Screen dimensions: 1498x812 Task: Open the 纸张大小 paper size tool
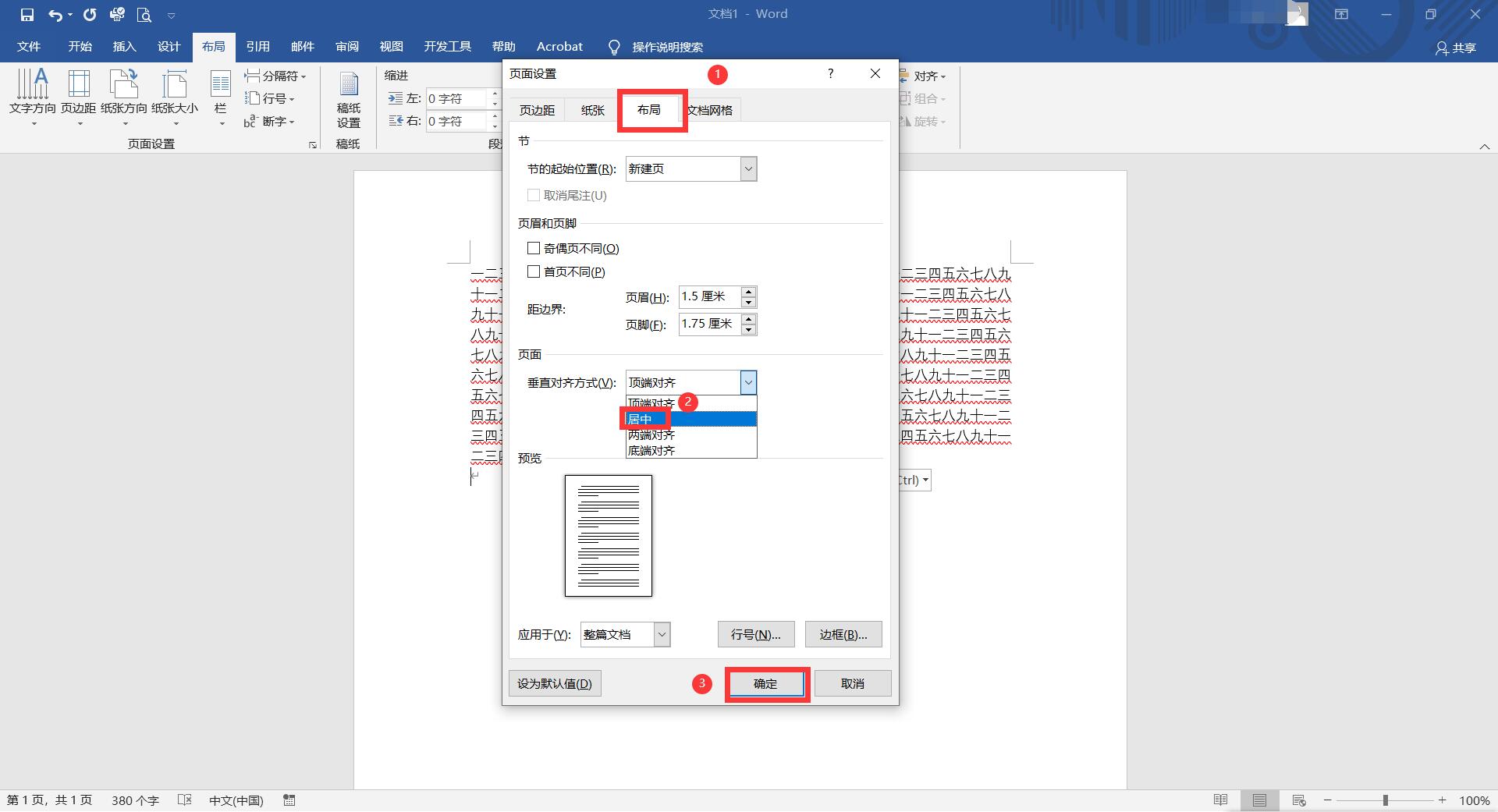click(175, 97)
